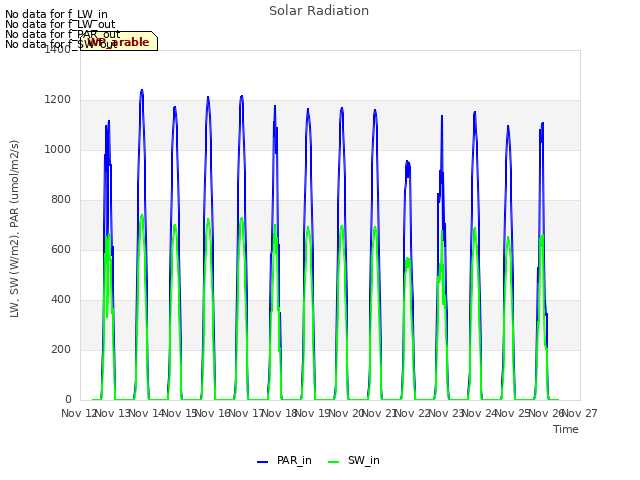The width and height of the screenshot is (640, 480).
Task: Click the 'No data for f_PAR_out' message
Action: click(62, 34)
